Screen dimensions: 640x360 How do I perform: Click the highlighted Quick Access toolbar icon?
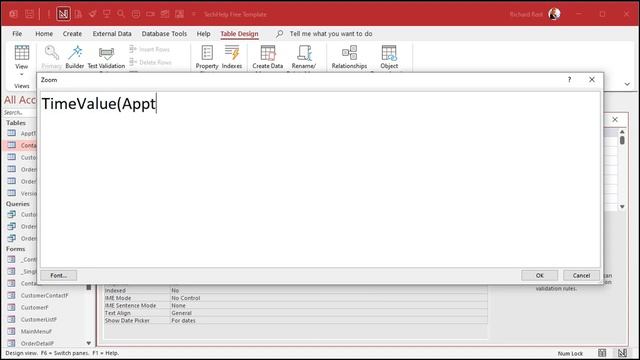tap(63, 14)
